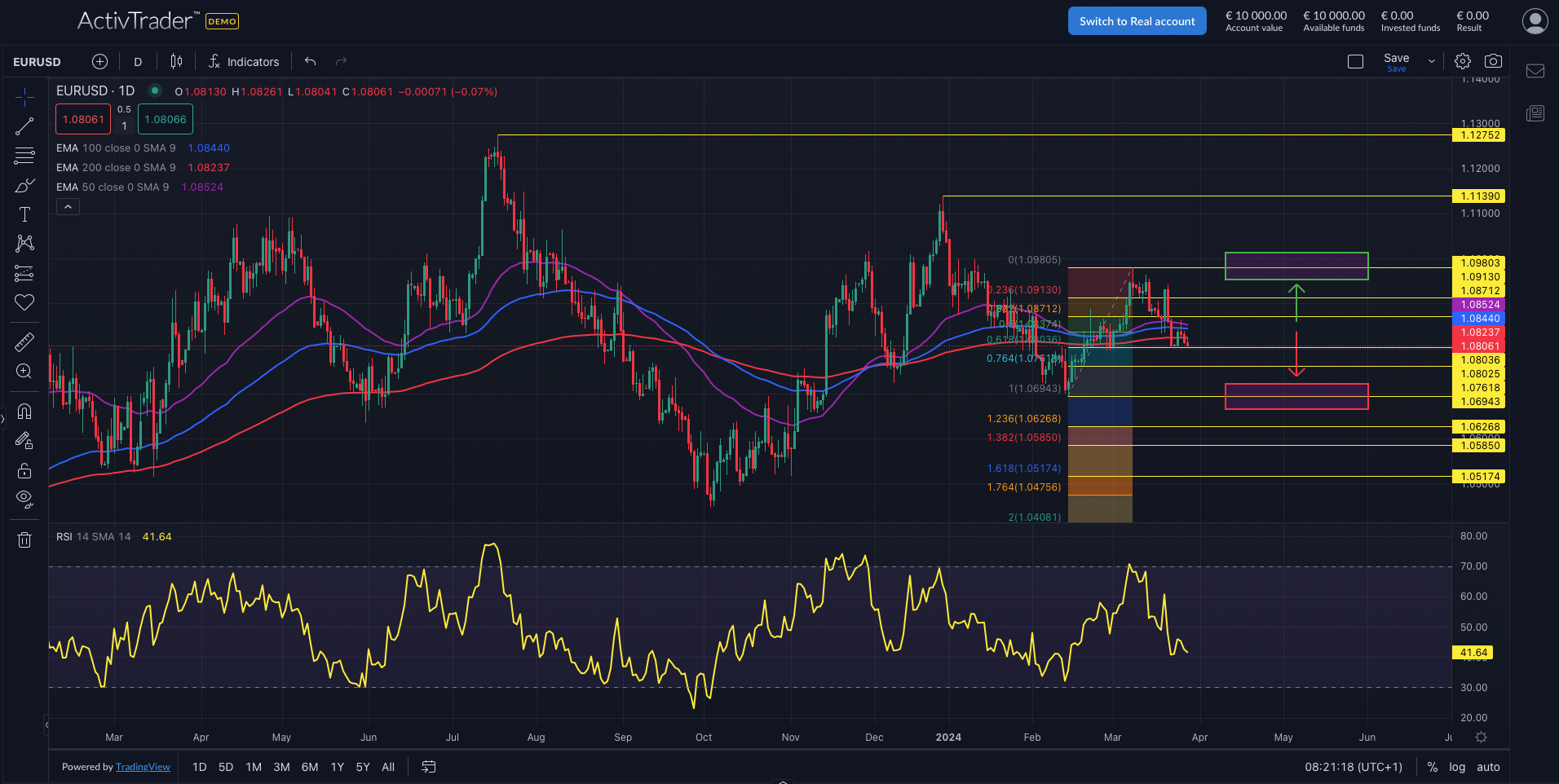Open chart settings via the gear icon
Viewport: 1559px width, 784px height.
(x=1462, y=60)
